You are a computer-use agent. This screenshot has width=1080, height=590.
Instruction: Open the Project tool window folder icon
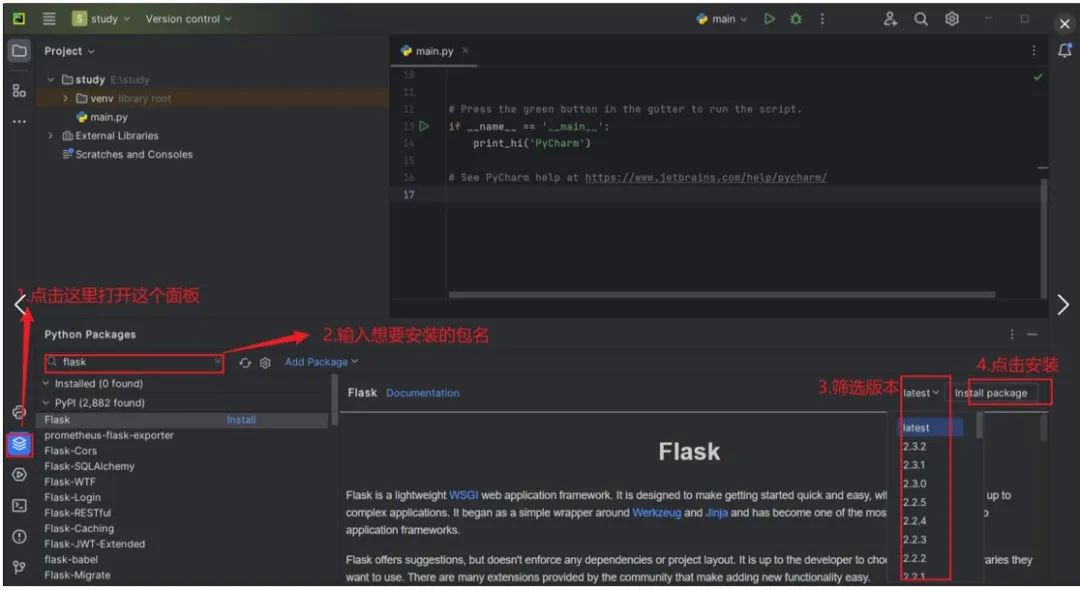pos(19,50)
